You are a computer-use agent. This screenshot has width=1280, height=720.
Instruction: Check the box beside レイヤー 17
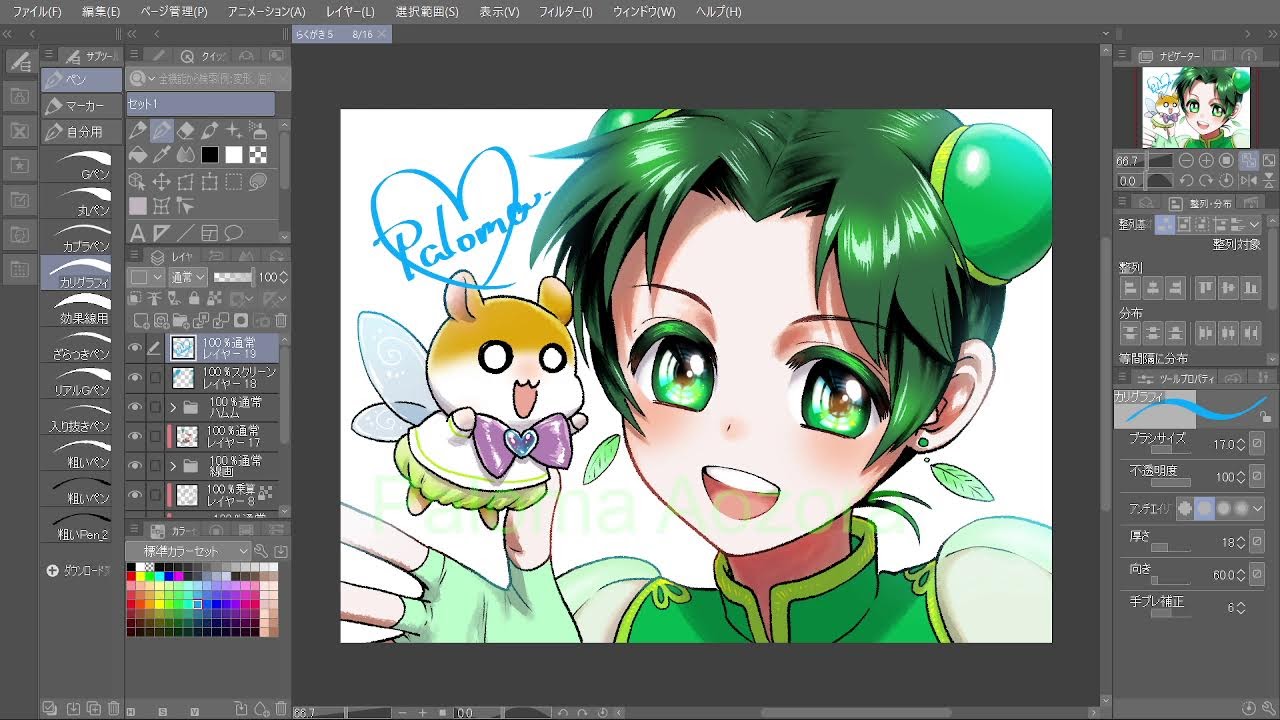(155, 437)
